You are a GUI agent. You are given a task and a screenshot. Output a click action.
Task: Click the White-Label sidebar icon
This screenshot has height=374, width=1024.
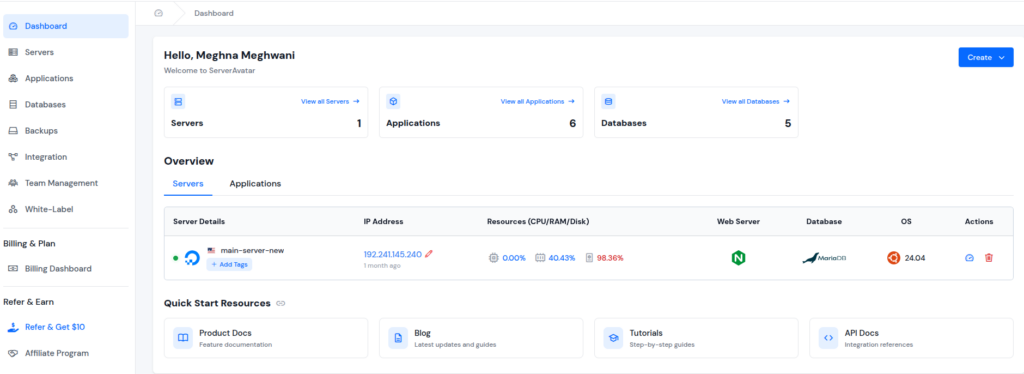point(13,210)
